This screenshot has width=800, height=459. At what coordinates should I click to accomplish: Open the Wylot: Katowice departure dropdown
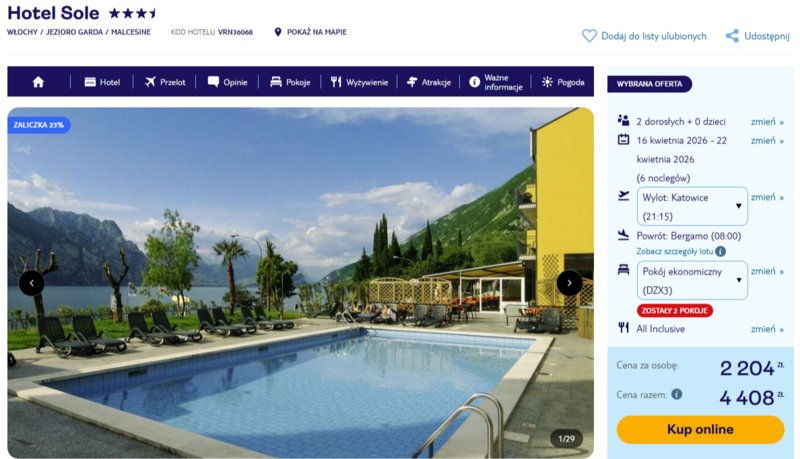[x=692, y=207]
